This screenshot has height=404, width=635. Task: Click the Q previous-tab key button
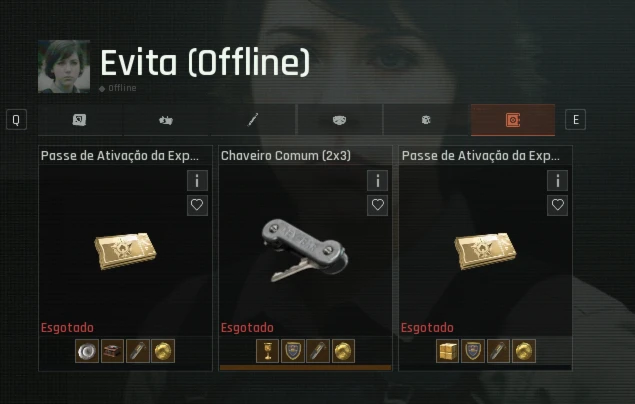[x=16, y=120]
